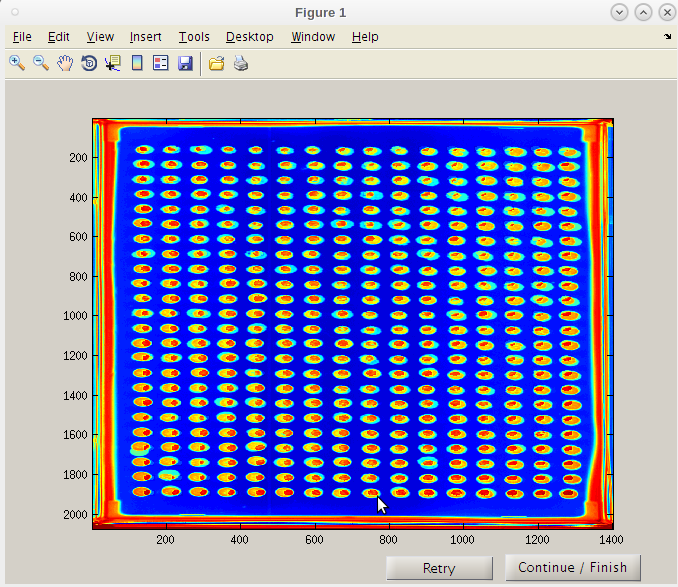Select the Zoom In tool

pyautogui.click(x=17, y=63)
